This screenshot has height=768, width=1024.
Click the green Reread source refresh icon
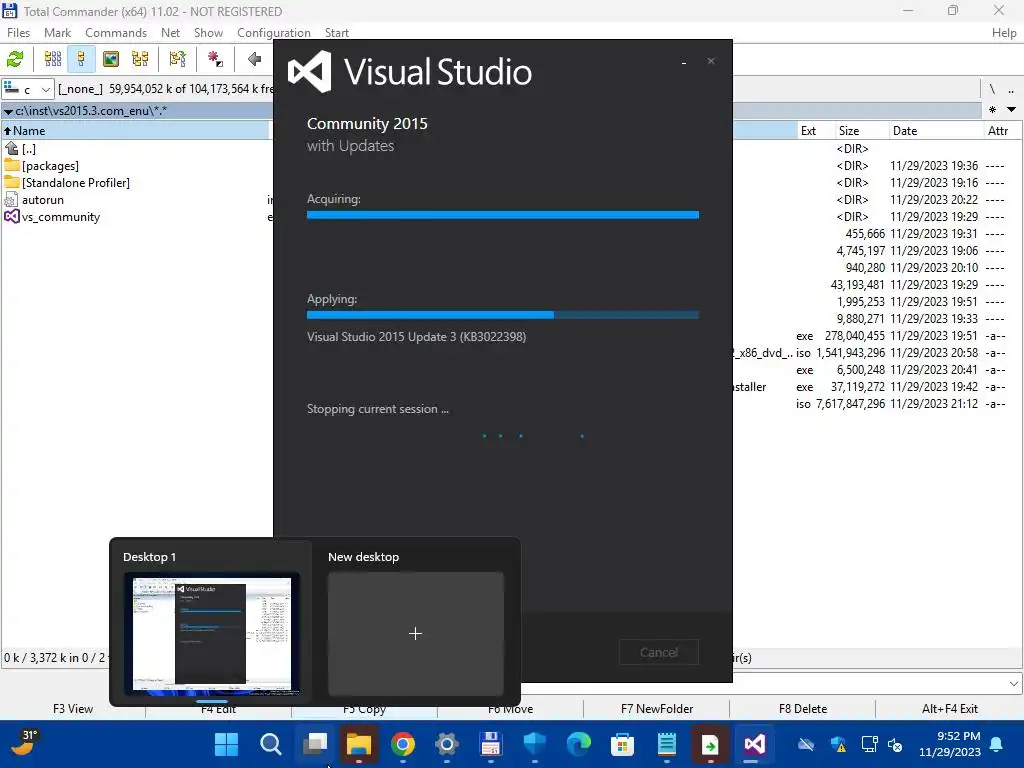click(15, 59)
